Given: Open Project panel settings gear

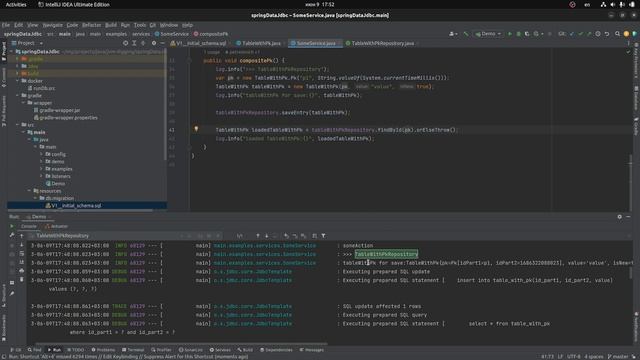Looking at the screenshot, I should pyautogui.click(x=154, y=43).
